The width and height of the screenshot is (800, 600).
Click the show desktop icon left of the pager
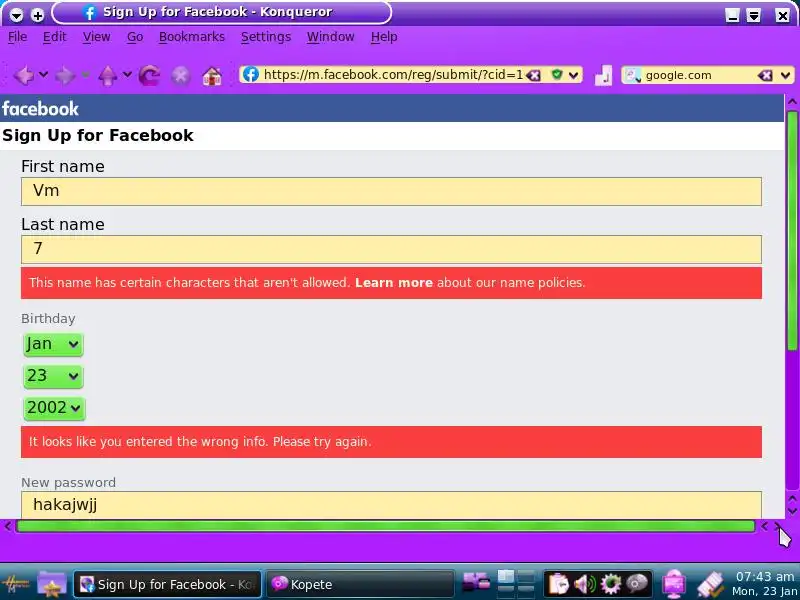[x=476, y=582]
